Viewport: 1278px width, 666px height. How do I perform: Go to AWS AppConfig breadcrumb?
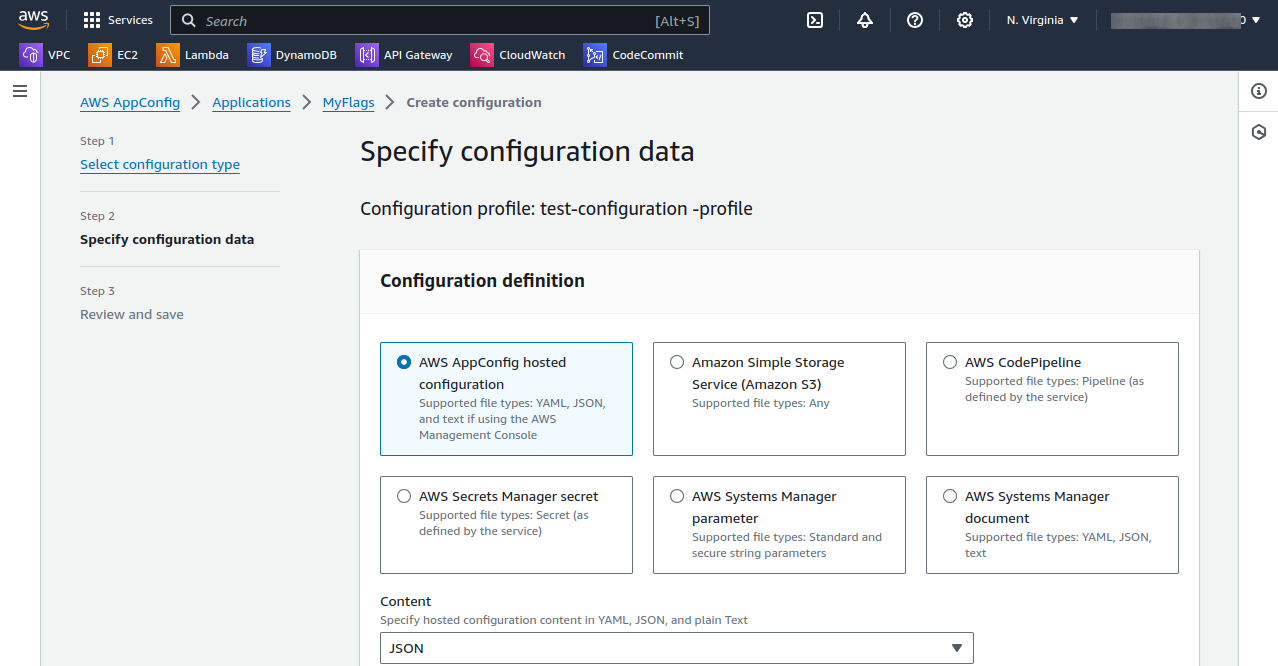[x=130, y=102]
